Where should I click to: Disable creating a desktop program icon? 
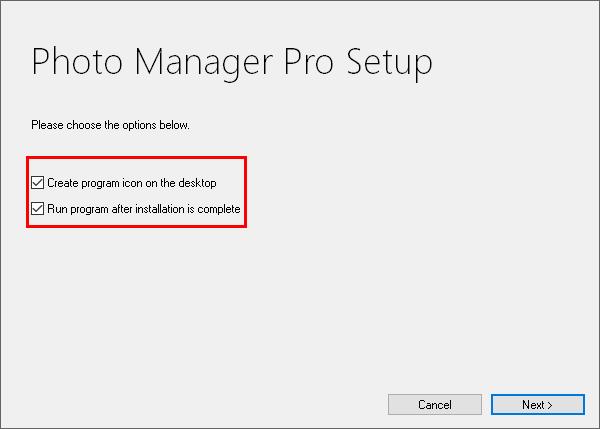click(38, 183)
